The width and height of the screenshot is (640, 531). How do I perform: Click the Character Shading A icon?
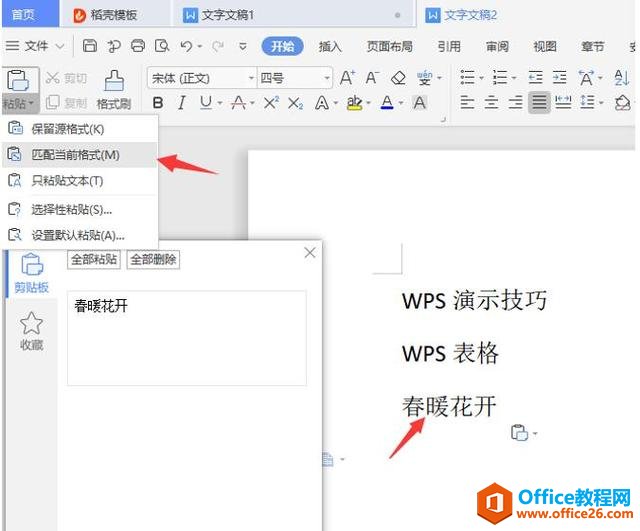(x=419, y=103)
